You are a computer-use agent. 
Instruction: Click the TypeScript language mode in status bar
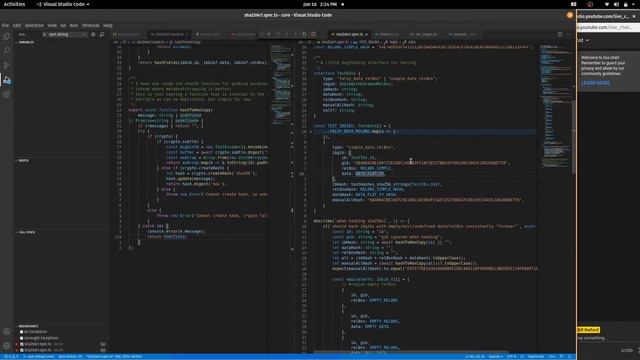[x=536, y=357]
